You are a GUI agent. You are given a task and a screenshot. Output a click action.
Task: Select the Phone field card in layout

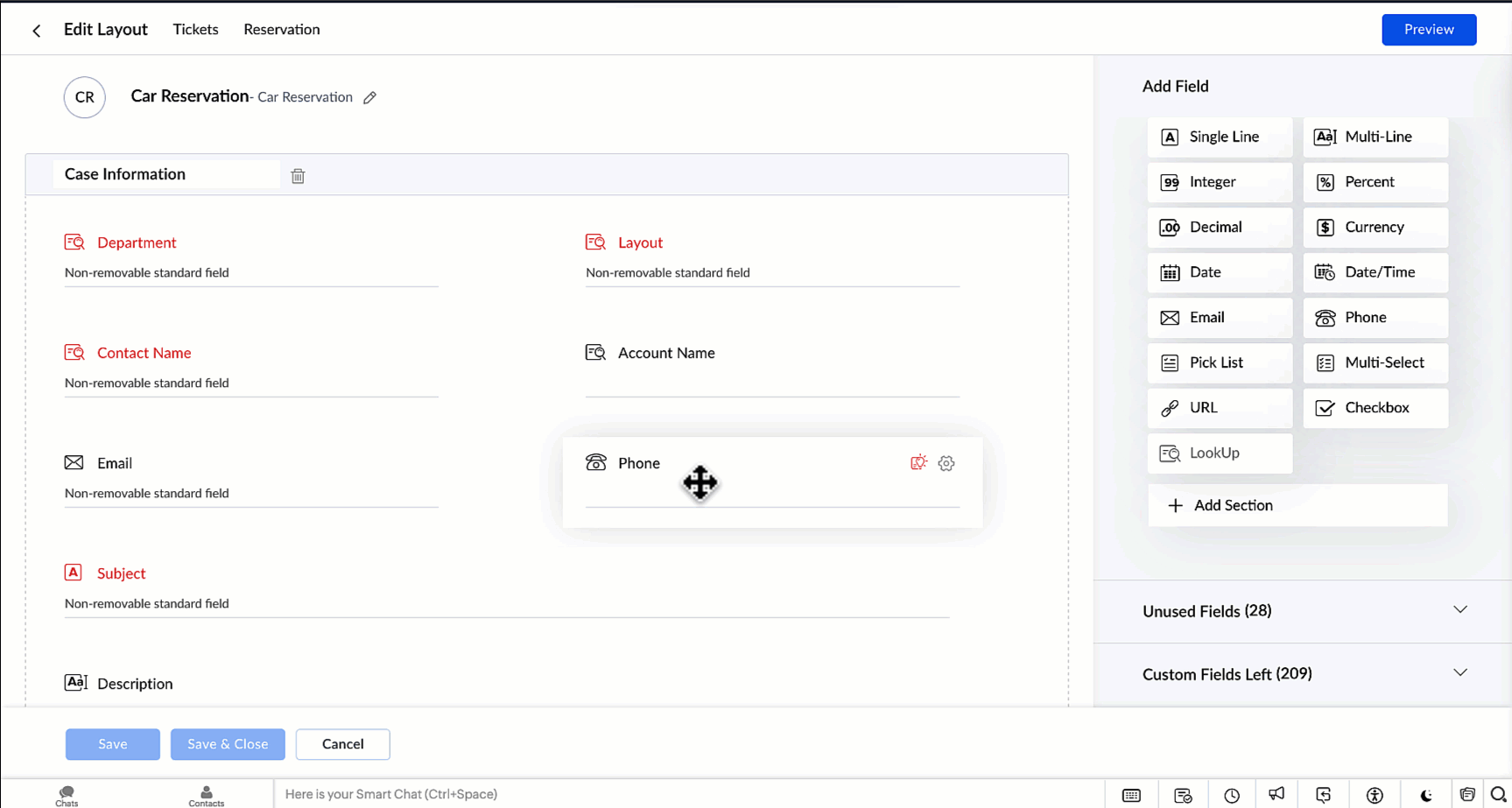[772, 482]
